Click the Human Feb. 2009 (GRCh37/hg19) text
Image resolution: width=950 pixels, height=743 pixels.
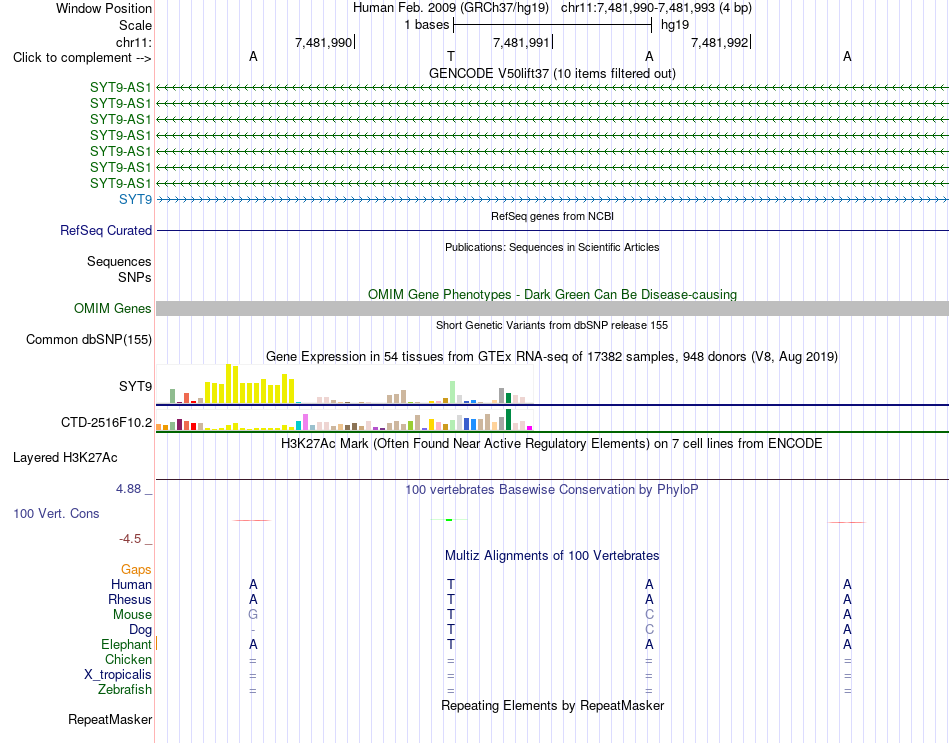[451, 8]
